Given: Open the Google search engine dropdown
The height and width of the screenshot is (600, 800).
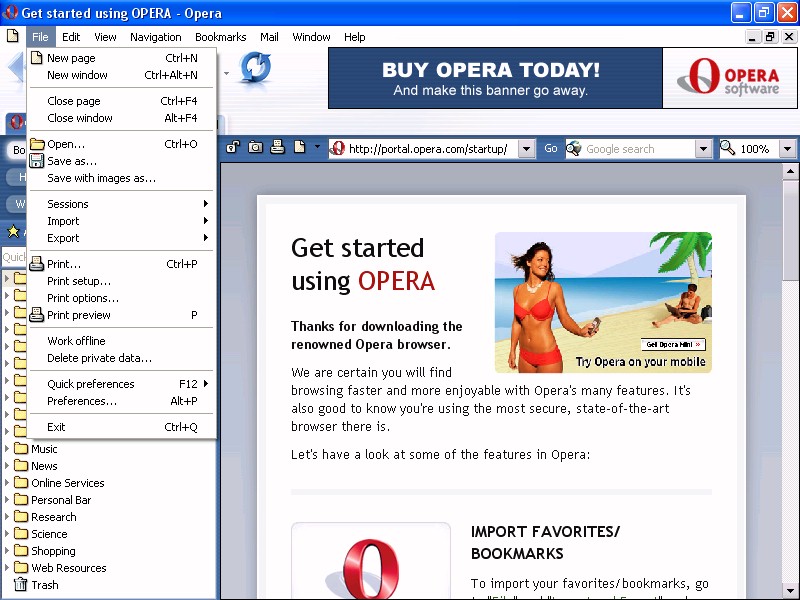Looking at the screenshot, I should [704, 149].
